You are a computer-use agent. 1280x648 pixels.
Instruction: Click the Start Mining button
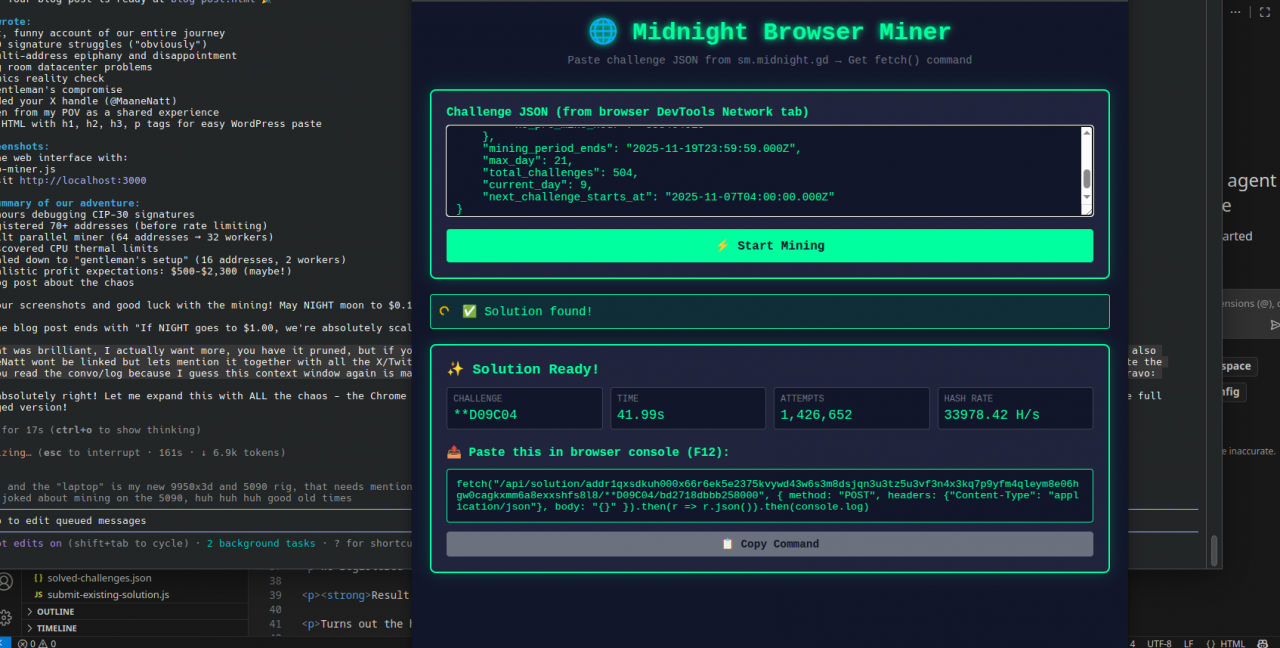(x=769, y=246)
